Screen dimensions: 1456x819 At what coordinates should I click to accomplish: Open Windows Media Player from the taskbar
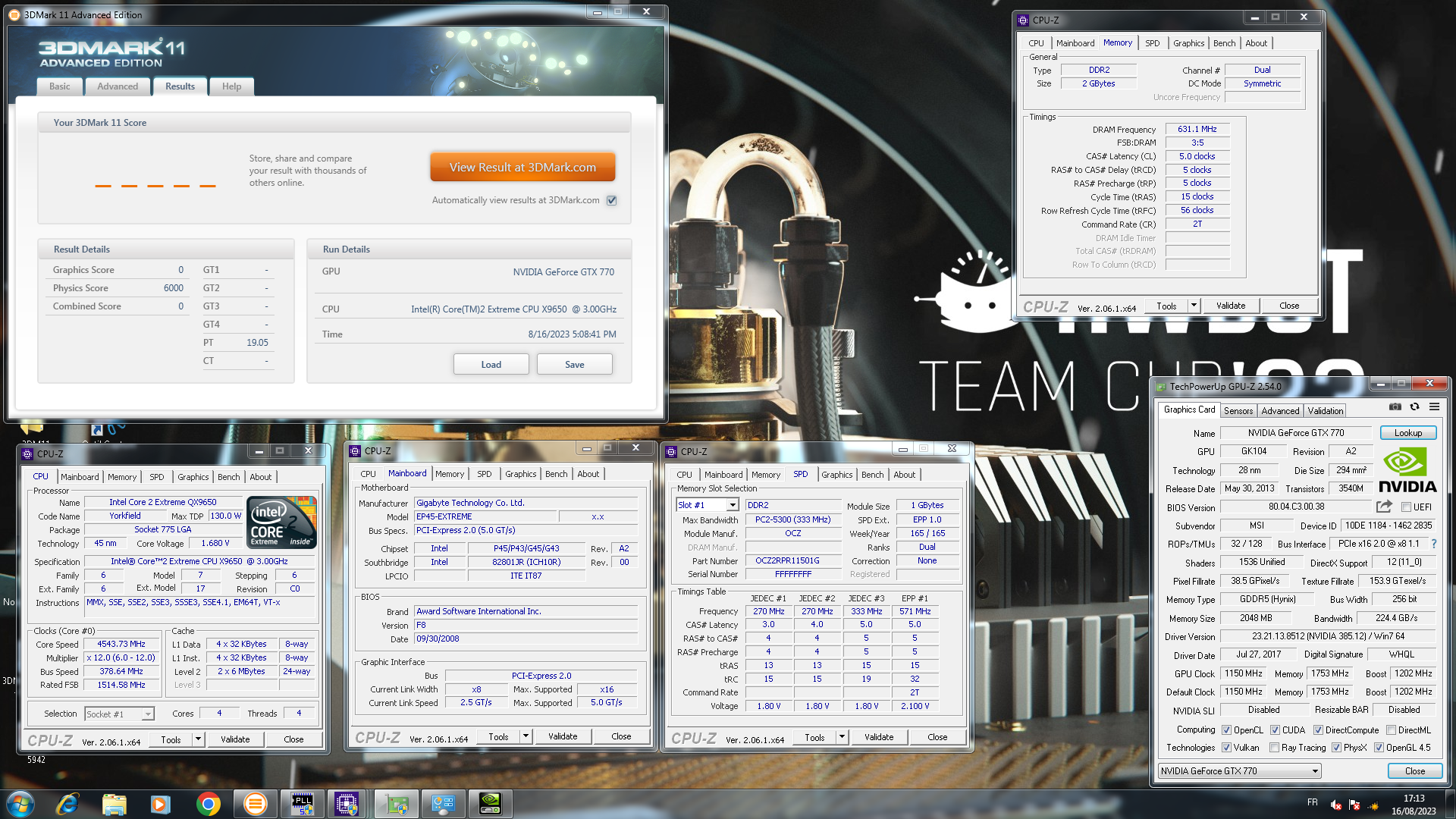[x=160, y=804]
